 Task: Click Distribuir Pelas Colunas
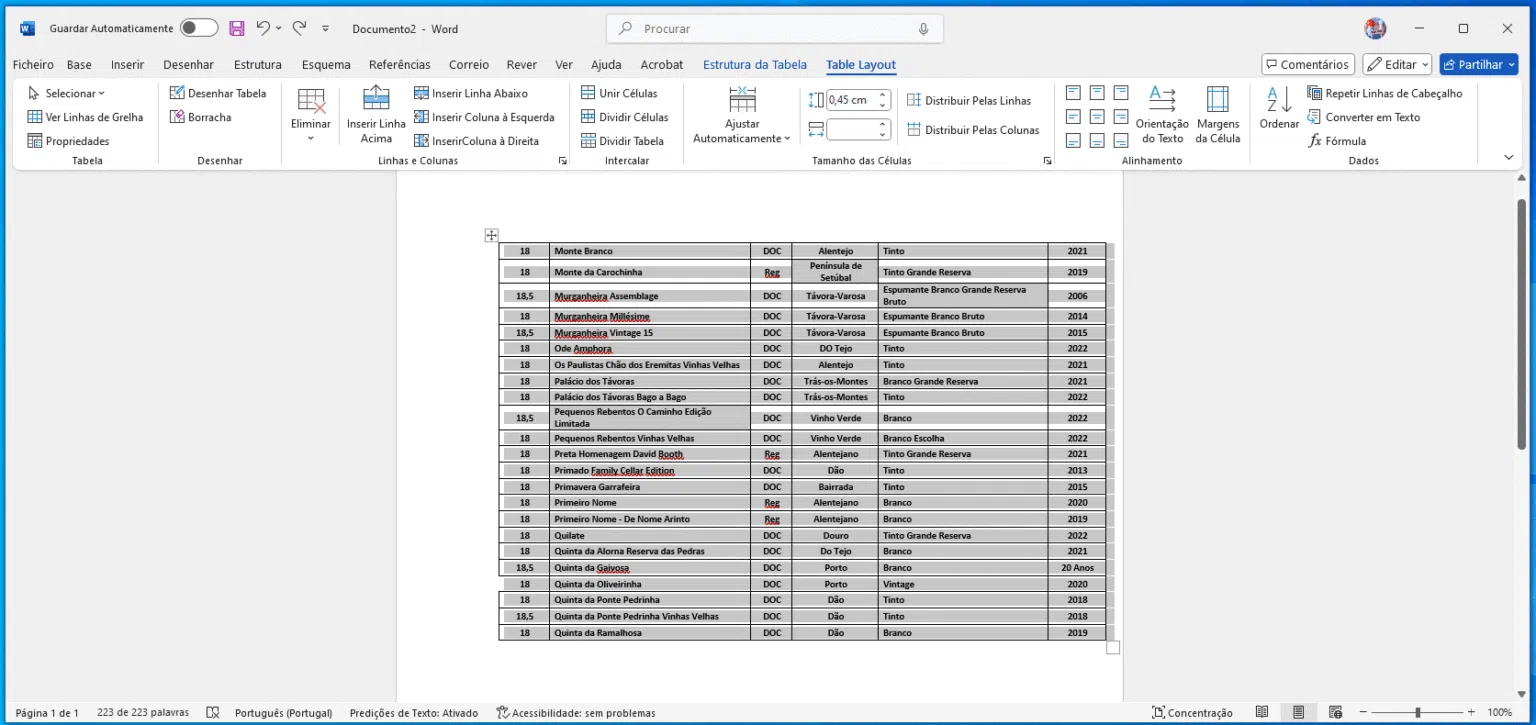pos(972,129)
